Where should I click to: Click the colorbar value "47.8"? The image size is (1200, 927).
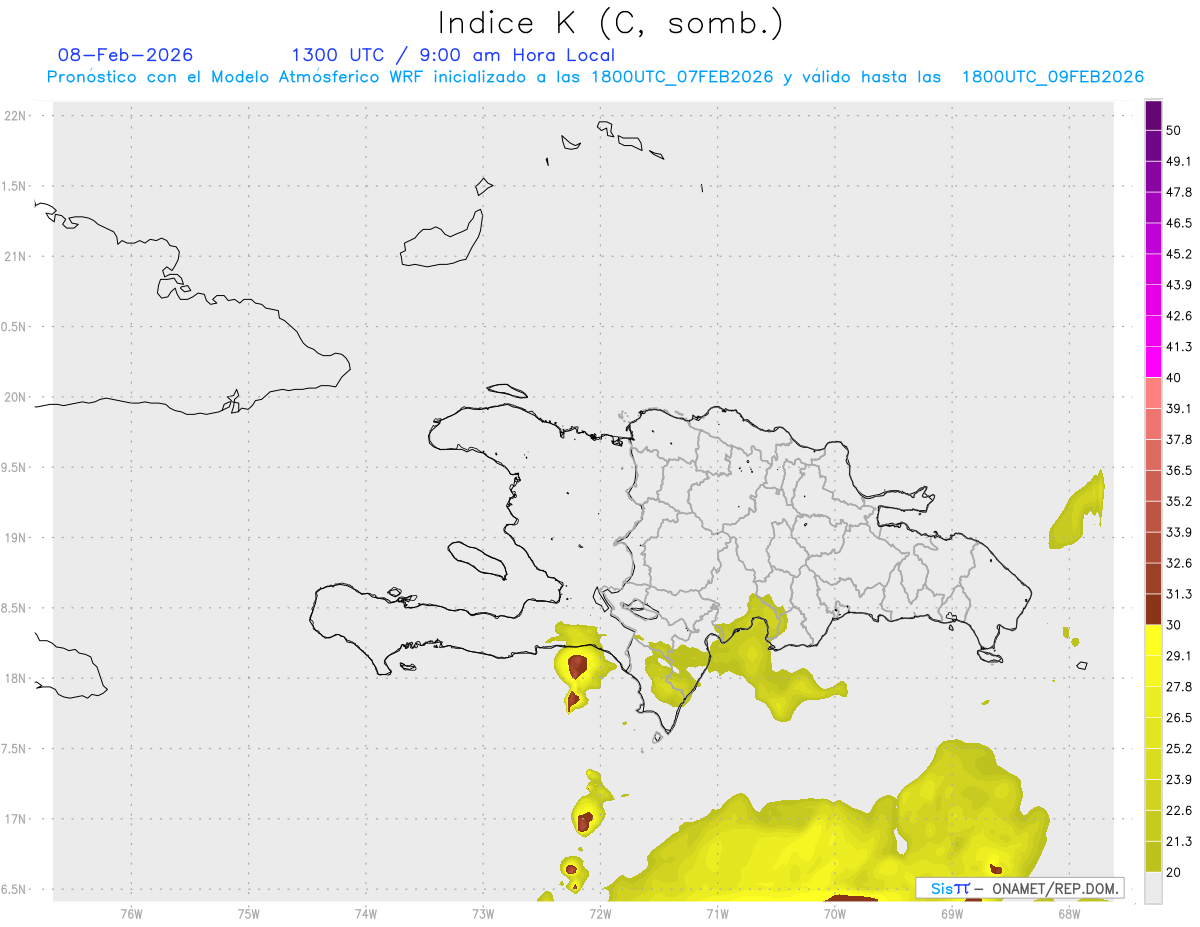(x=1179, y=193)
